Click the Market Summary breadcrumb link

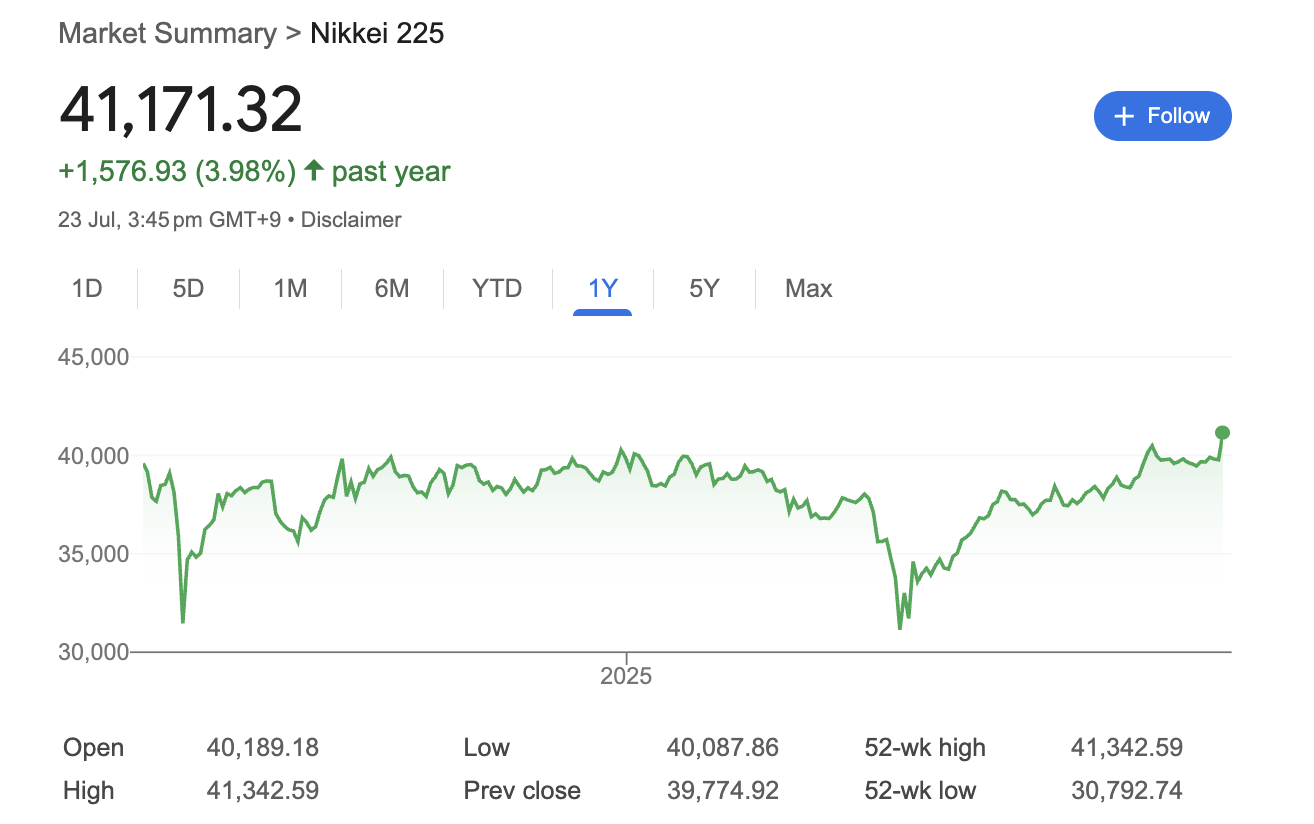167,33
